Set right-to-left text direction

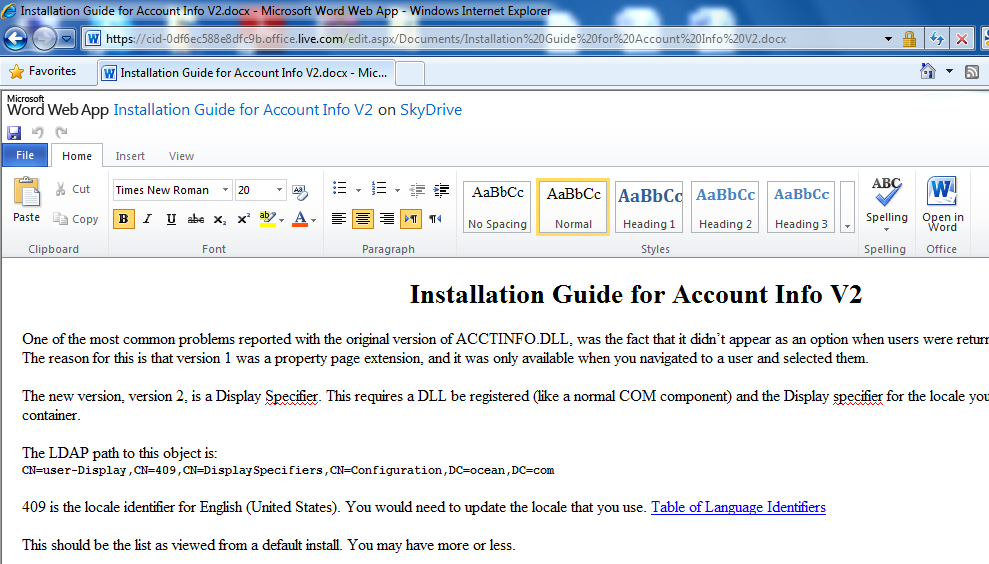coord(435,219)
